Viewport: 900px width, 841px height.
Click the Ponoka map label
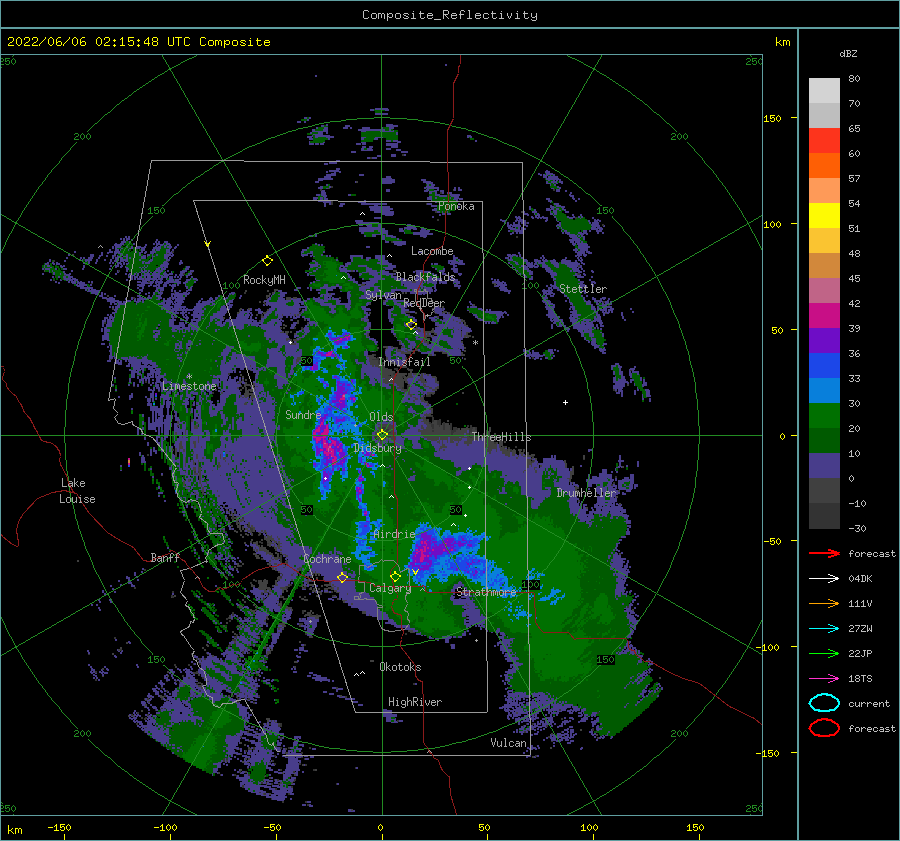pyautogui.click(x=456, y=206)
